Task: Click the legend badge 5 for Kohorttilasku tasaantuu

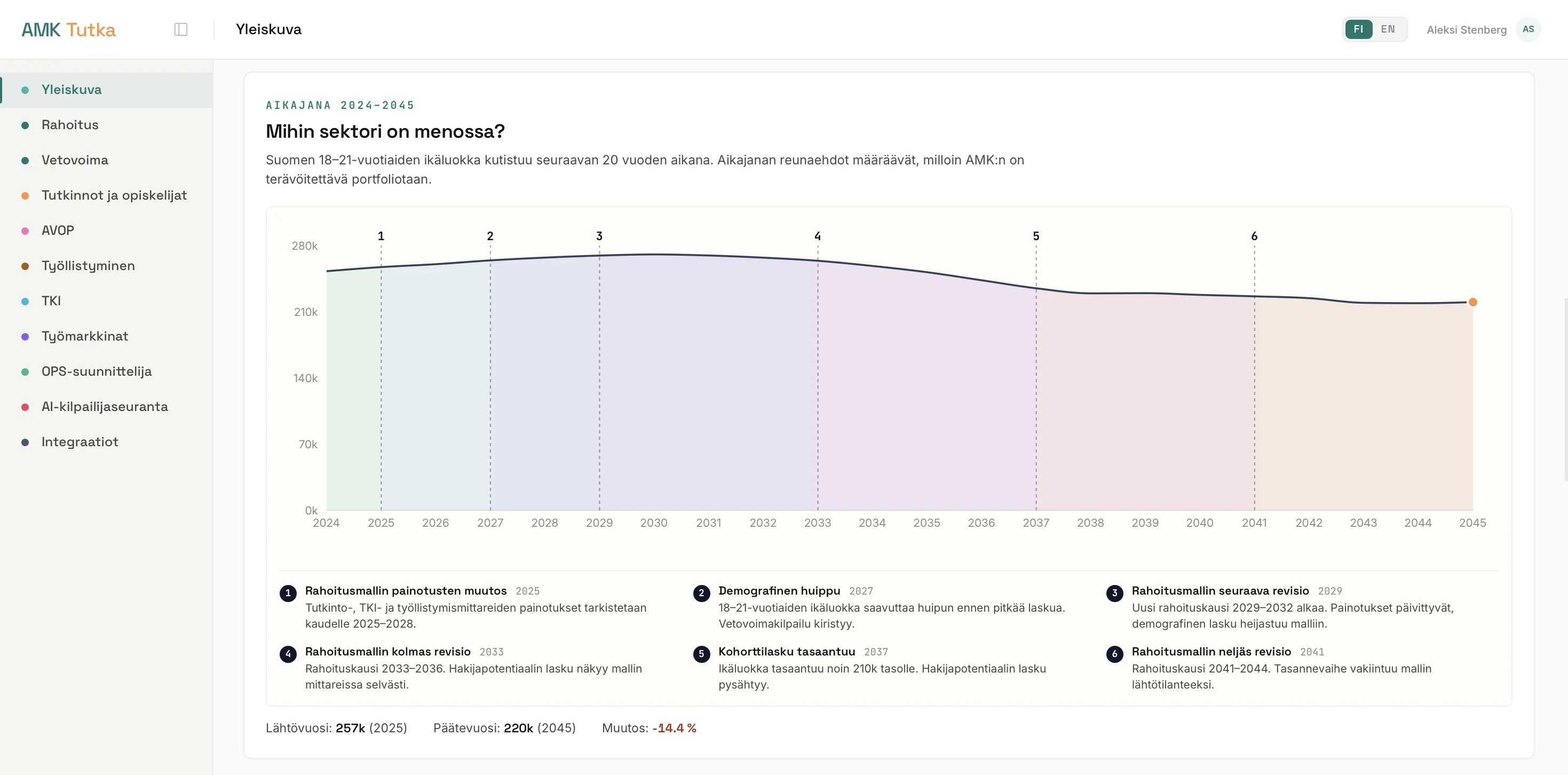Action: (701, 653)
